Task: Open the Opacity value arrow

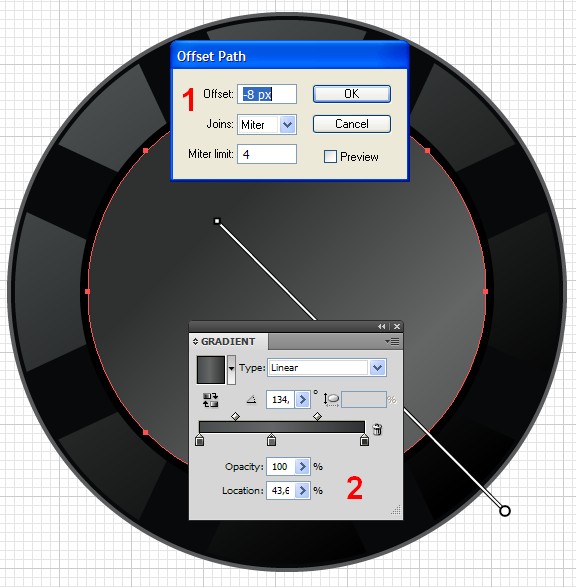Action: click(302, 466)
